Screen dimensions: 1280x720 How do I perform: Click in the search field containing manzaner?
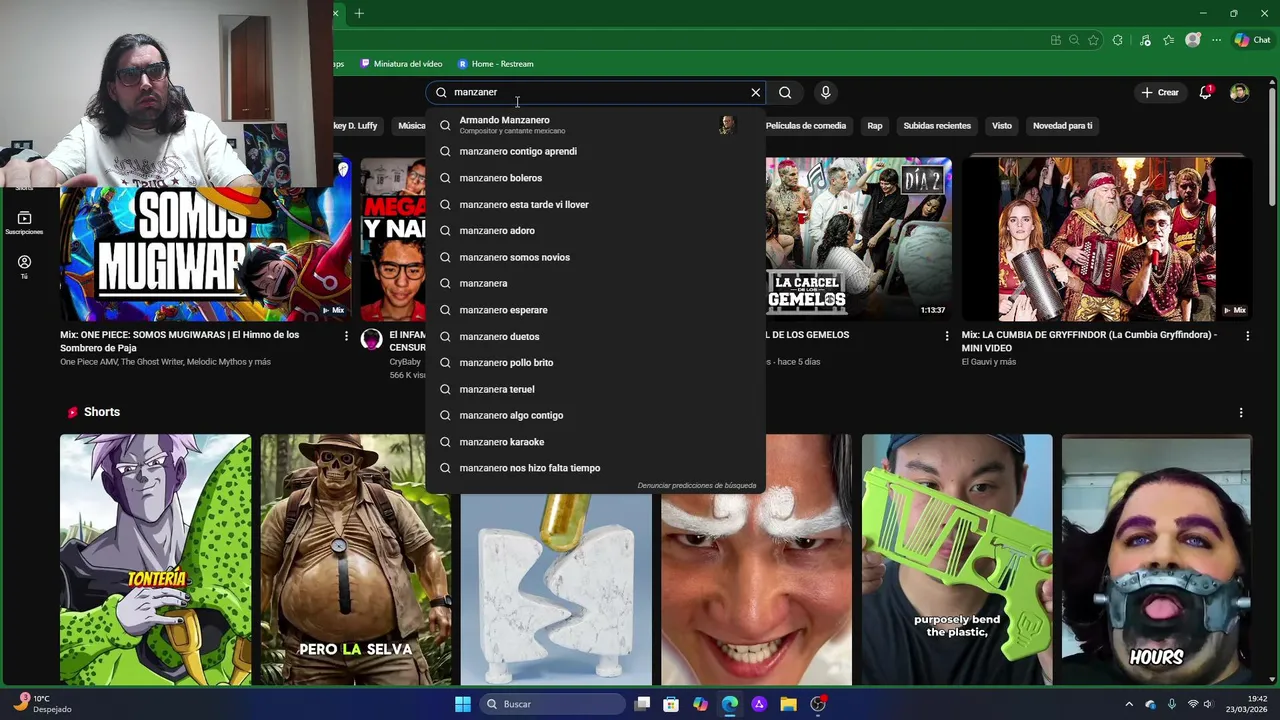(x=598, y=92)
